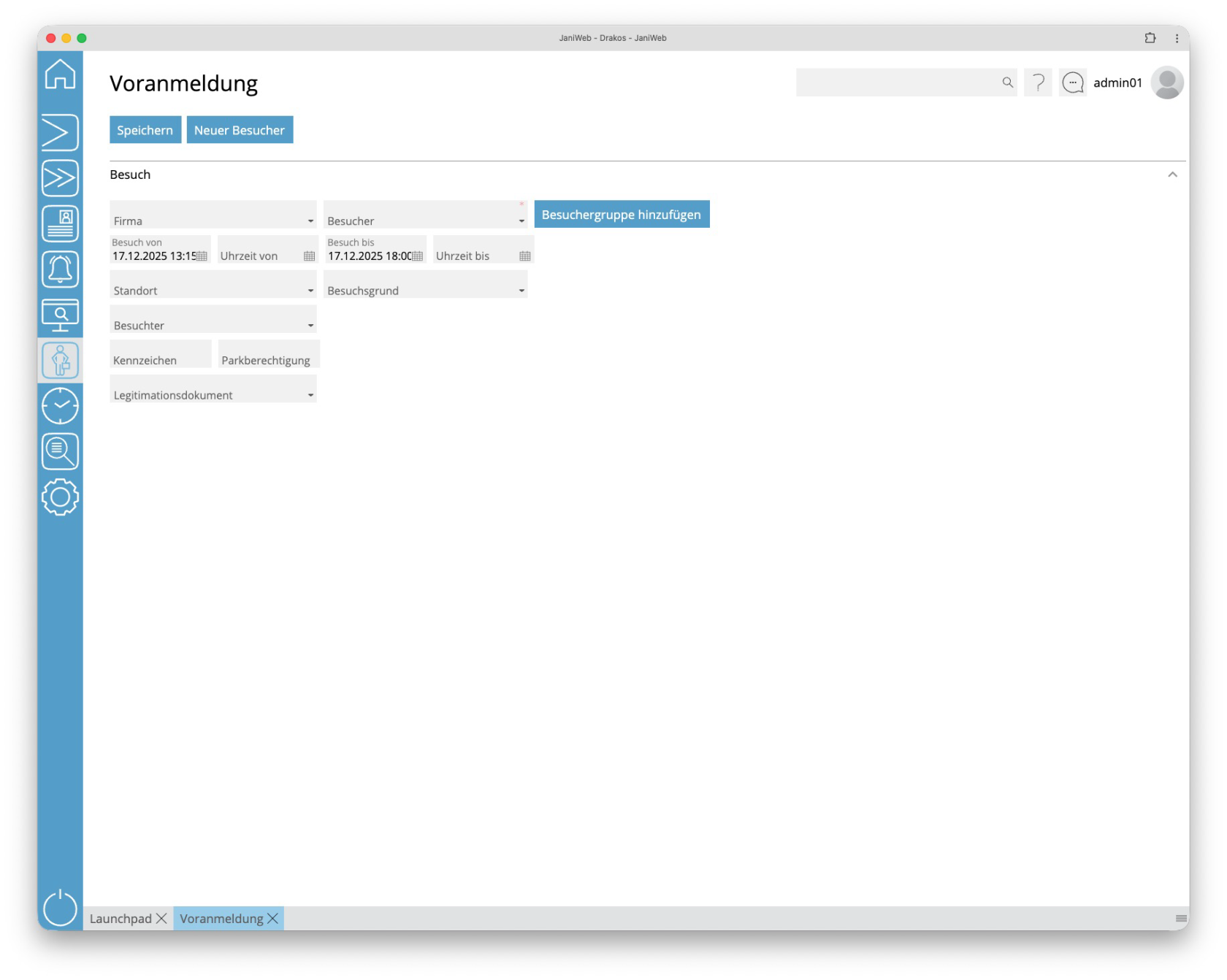This screenshot has width=1227, height=980.
Task: Click the home icon in sidebar
Action: (60, 74)
